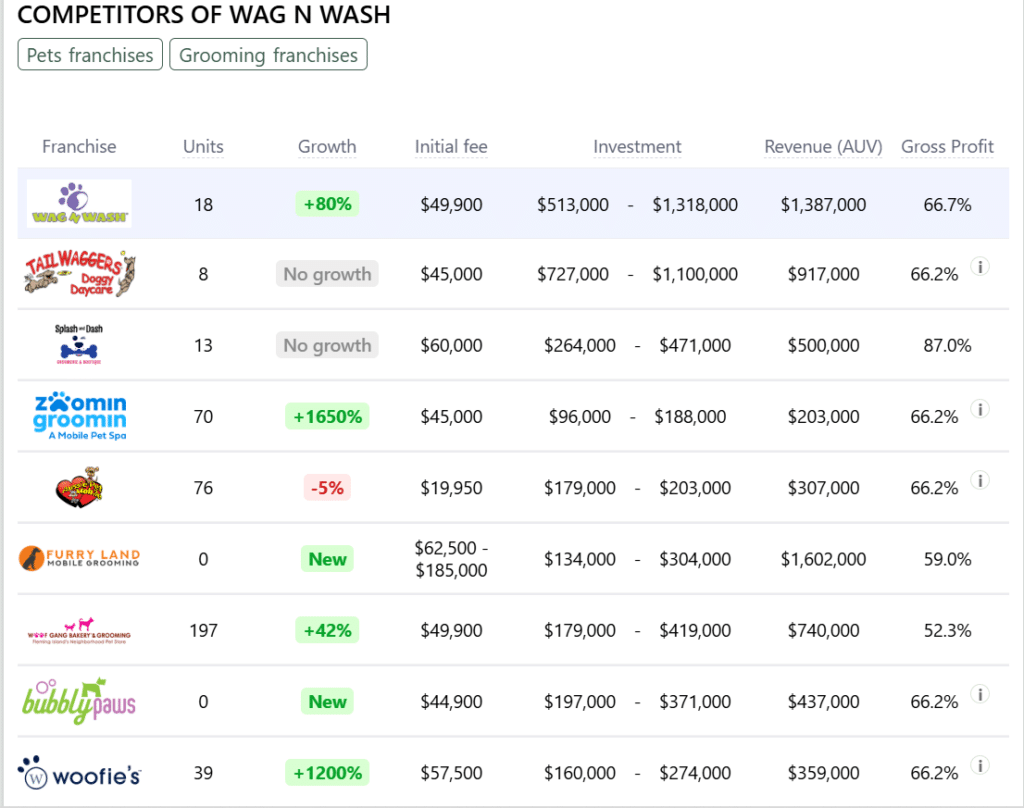Open the Zoomin Groomin logo

[80, 415]
